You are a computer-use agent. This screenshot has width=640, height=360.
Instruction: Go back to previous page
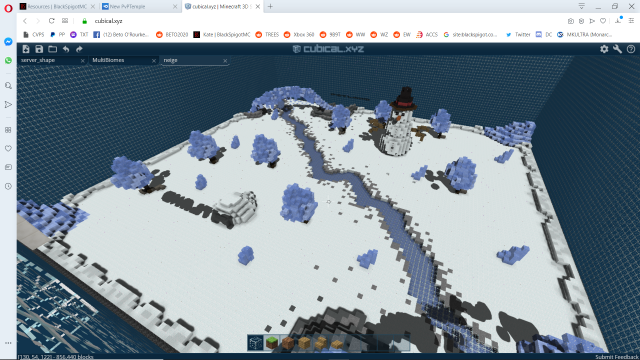coord(25,21)
